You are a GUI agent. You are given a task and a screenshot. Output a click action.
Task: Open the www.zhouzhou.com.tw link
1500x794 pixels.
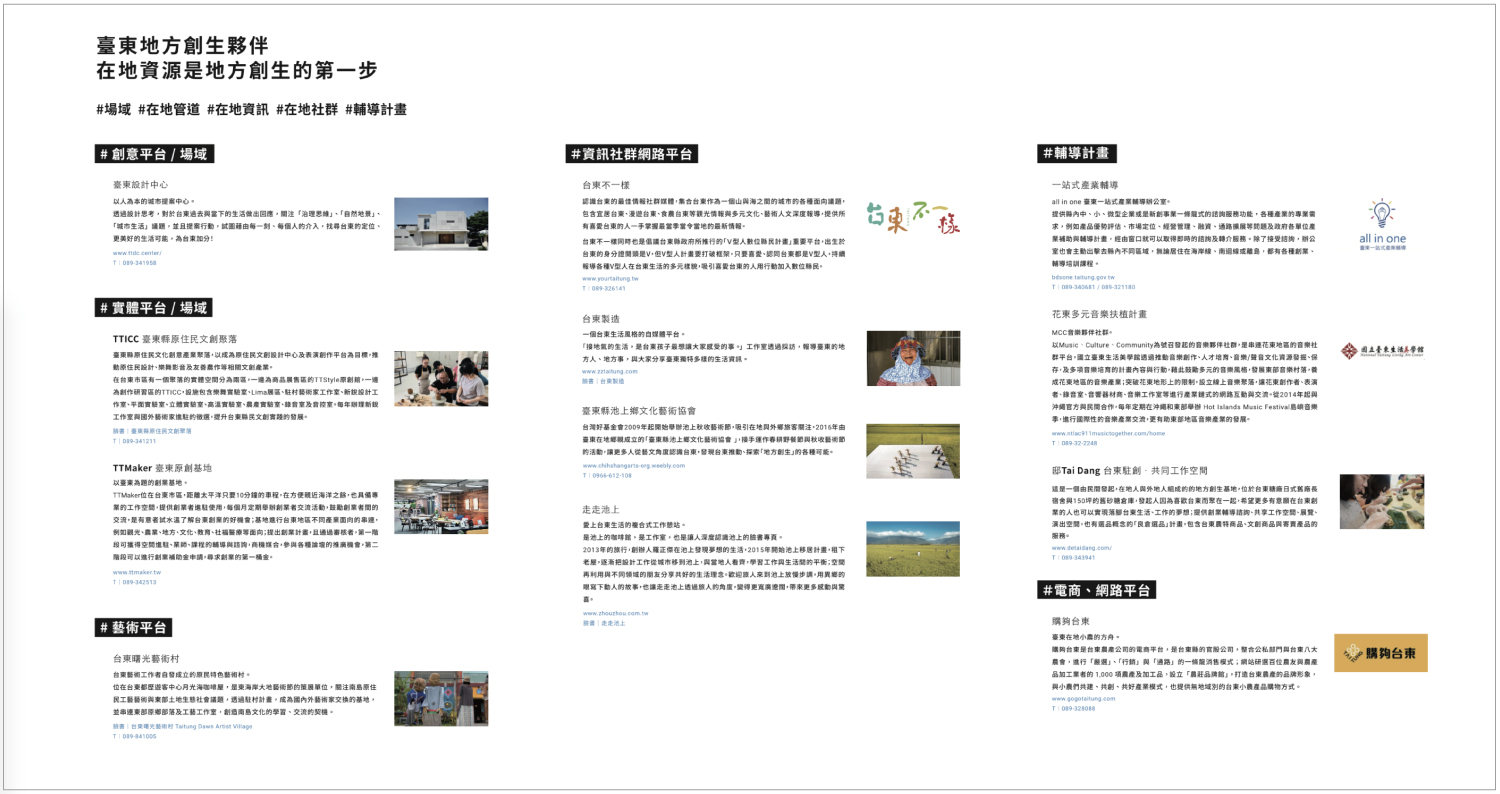coord(615,612)
